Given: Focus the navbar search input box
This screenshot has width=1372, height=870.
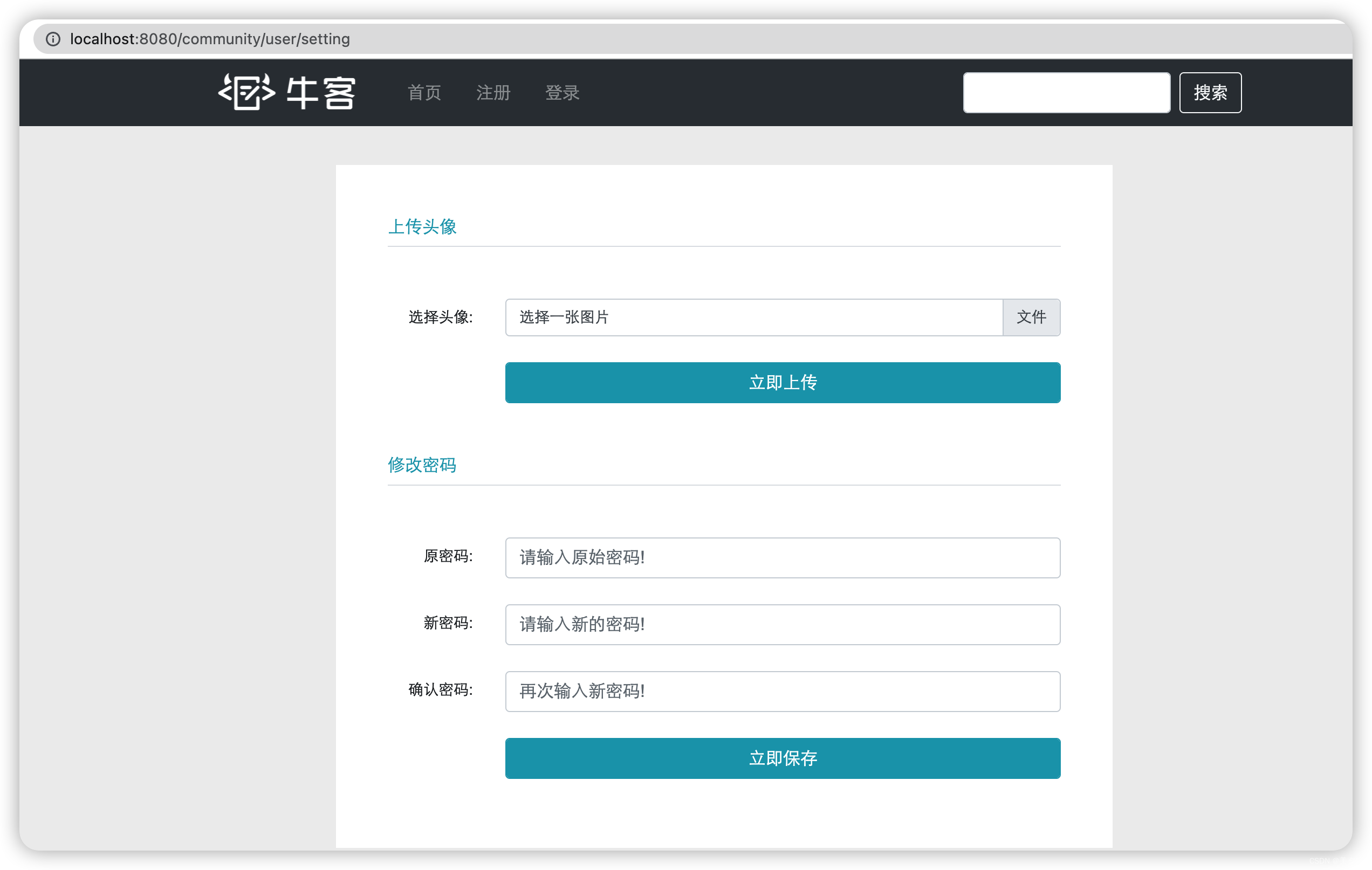Looking at the screenshot, I should point(1067,92).
